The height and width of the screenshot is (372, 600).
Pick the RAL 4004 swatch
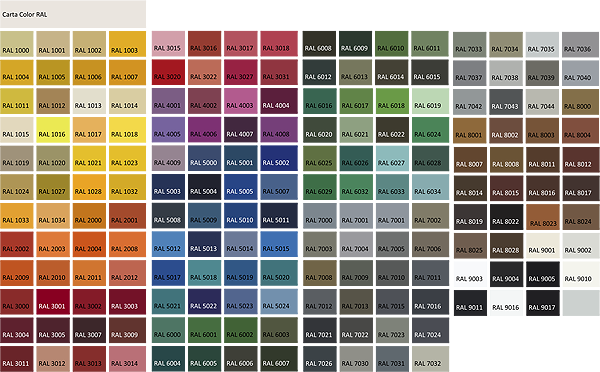279,101
